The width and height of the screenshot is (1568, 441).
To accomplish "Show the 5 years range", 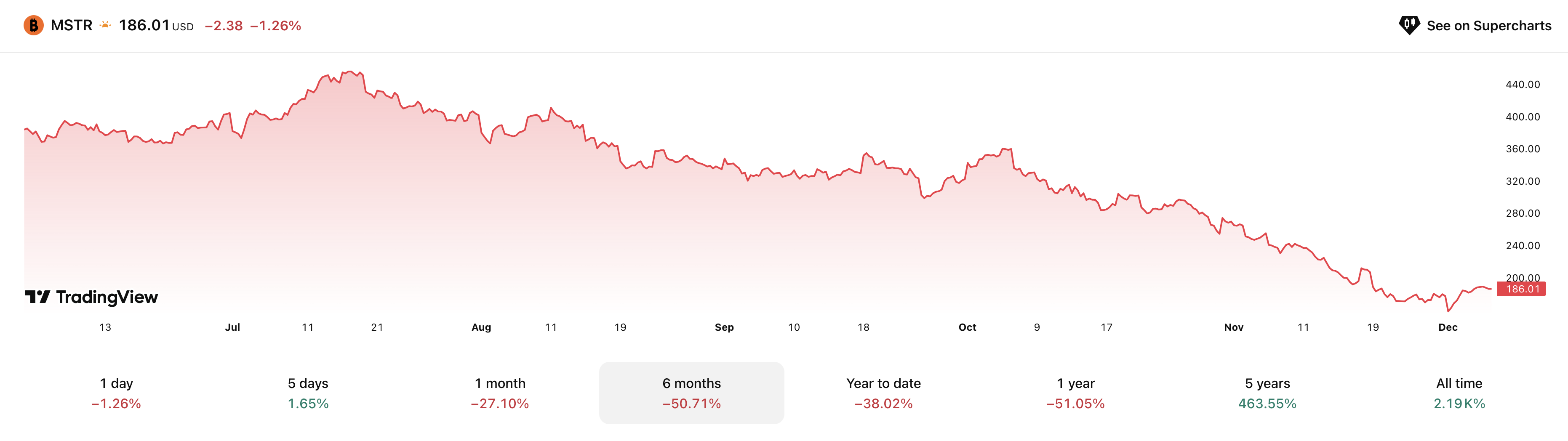I will pyautogui.click(x=1267, y=393).
